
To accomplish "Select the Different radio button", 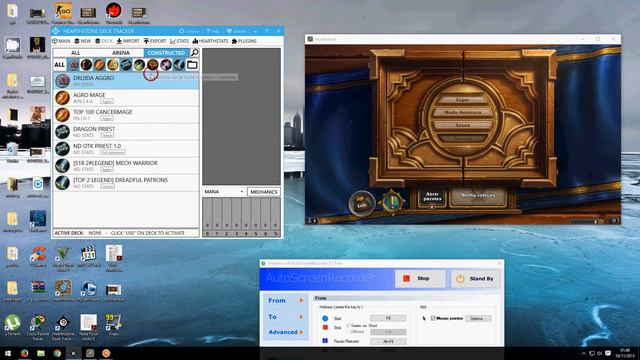I will click(x=348, y=332).
